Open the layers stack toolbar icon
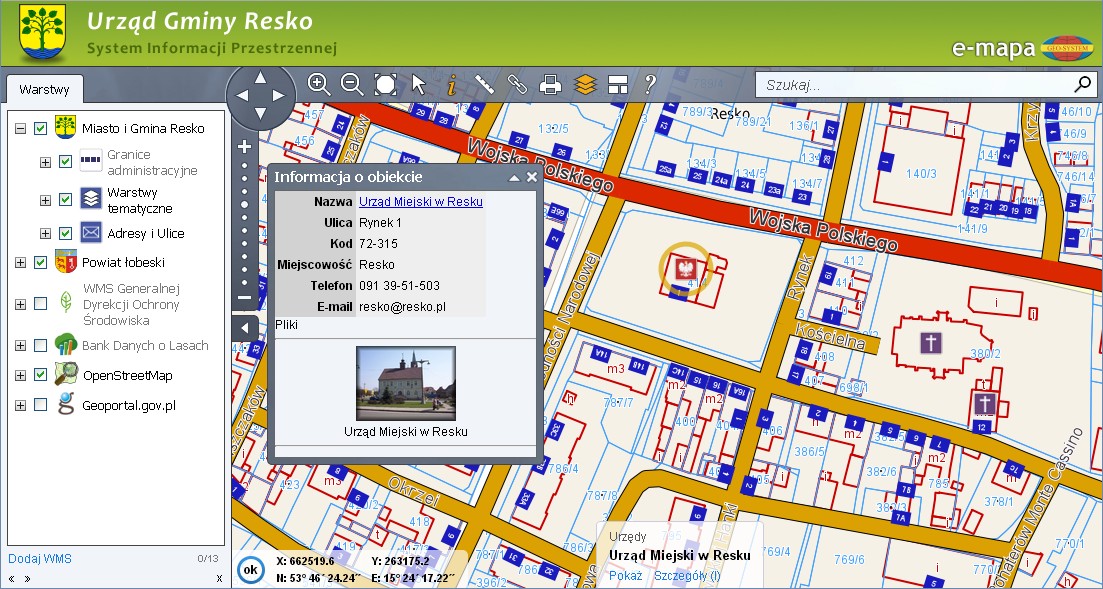 585,85
